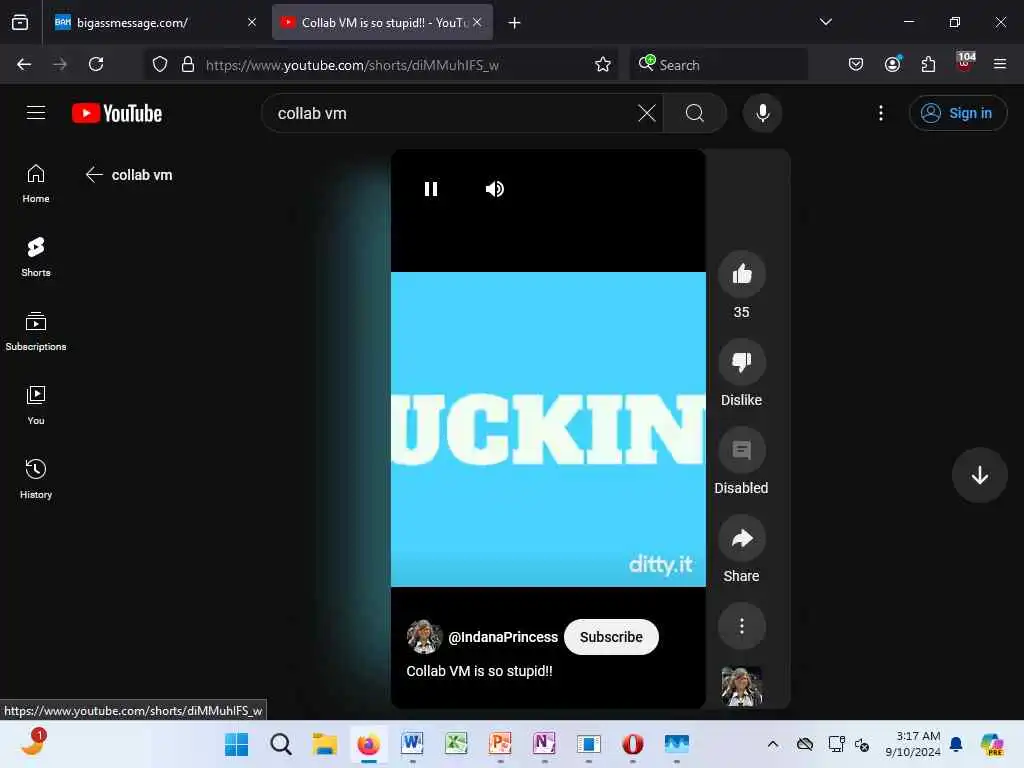1024x768 pixels.
Task: Open Pocket save icon
Action: click(x=856, y=64)
